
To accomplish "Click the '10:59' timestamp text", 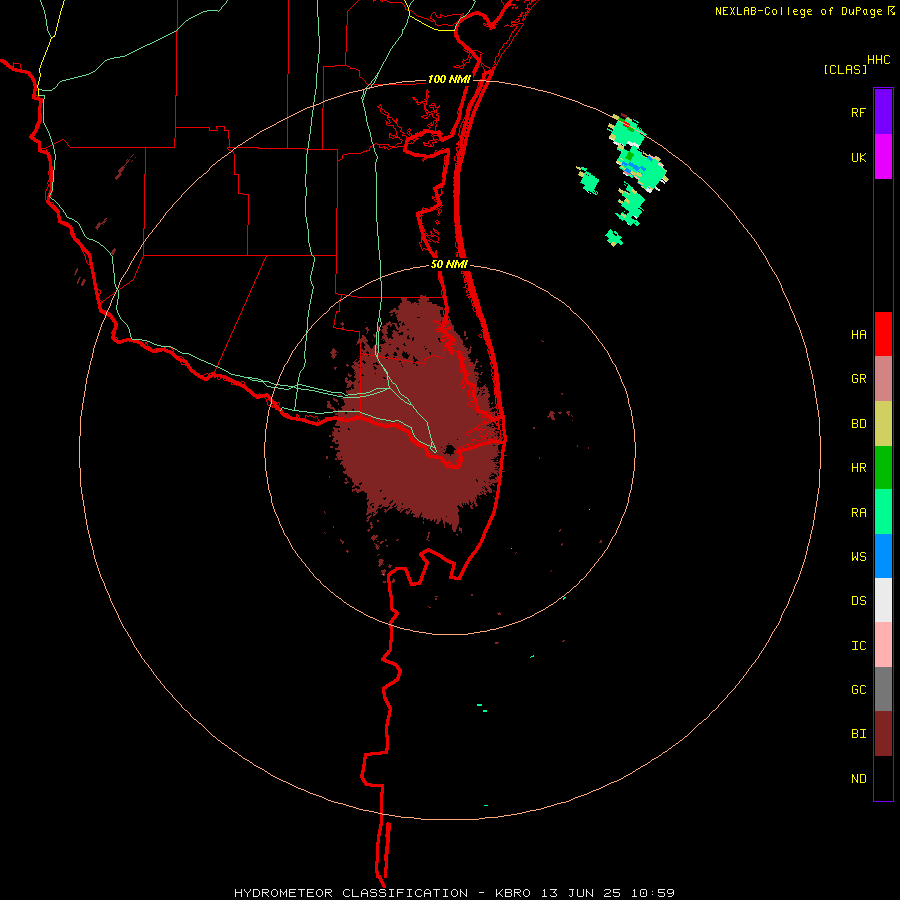I will (653, 893).
